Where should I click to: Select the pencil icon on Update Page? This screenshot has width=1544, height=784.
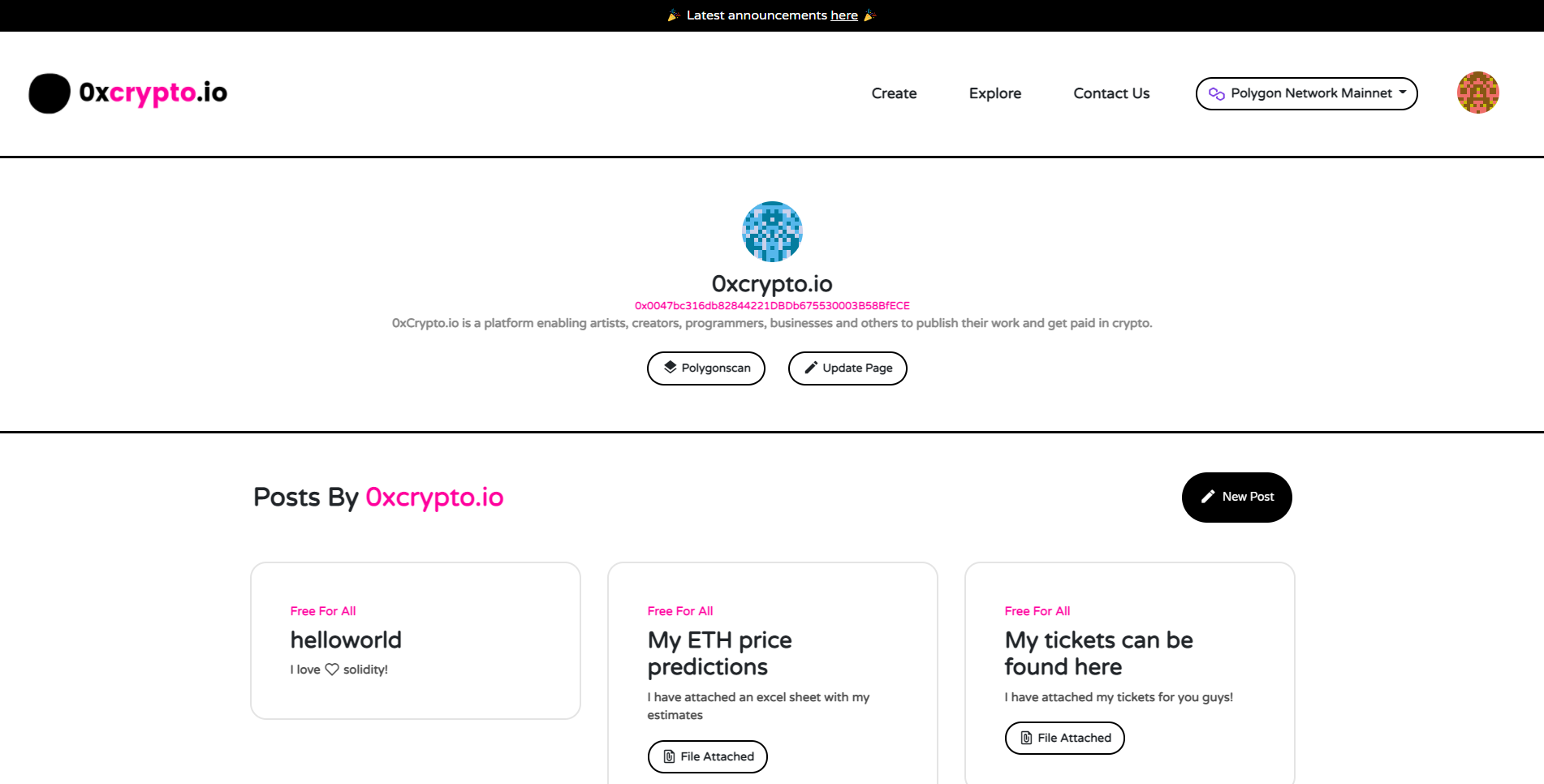(809, 368)
